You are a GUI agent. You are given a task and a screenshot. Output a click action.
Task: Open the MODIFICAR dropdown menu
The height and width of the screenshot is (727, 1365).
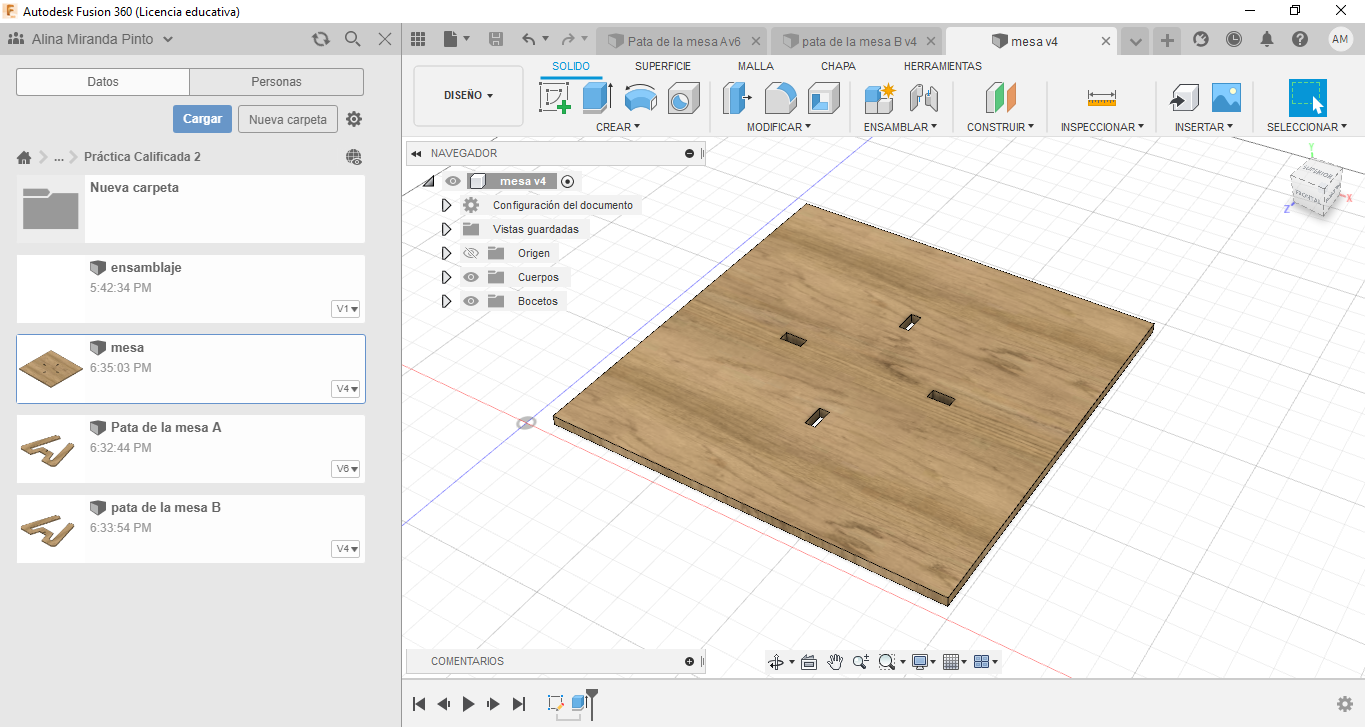coord(779,127)
